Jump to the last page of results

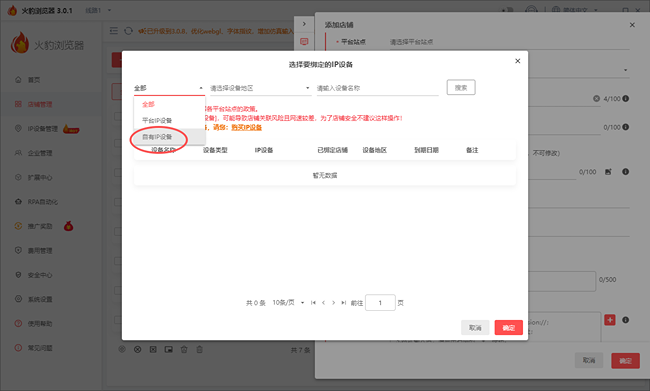(343, 303)
